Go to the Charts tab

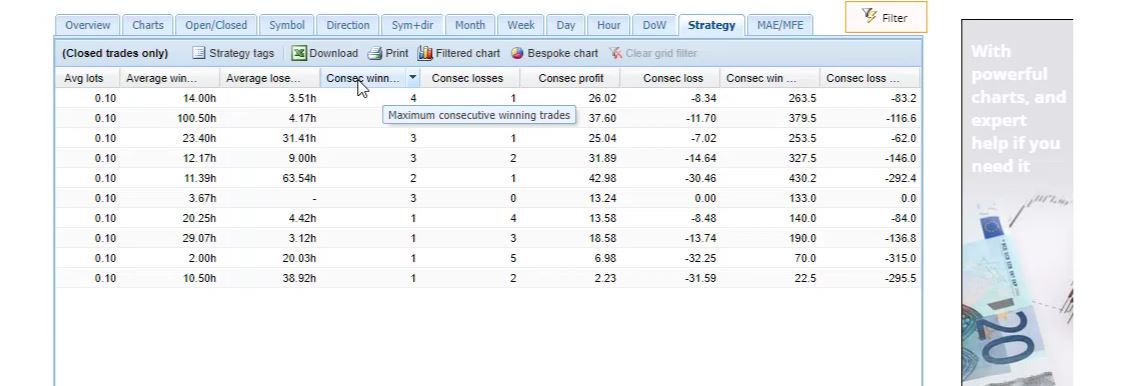pyautogui.click(x=148, y=25)
